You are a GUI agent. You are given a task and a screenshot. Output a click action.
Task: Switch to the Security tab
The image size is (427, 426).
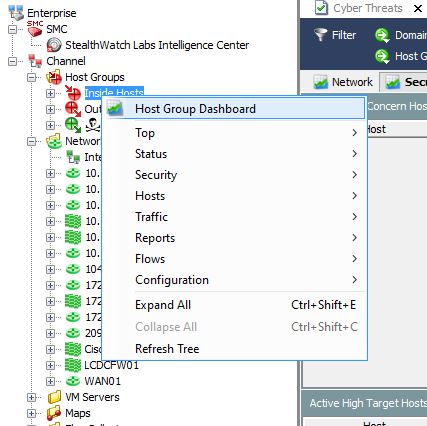coord(405,82)
